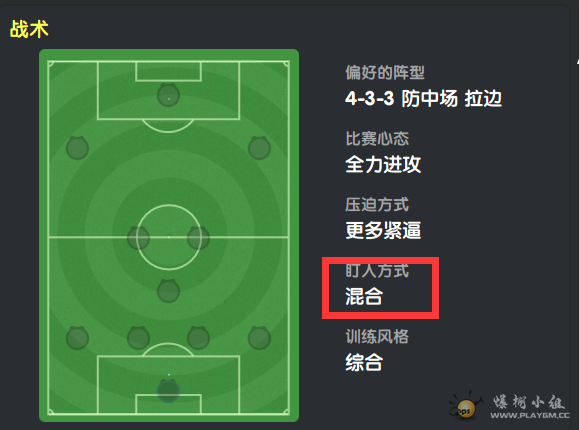Screen dimensions: 579x430
Task: Select the goalkeeper position marker
Action: pyautogui.click(x=168, y=391)
